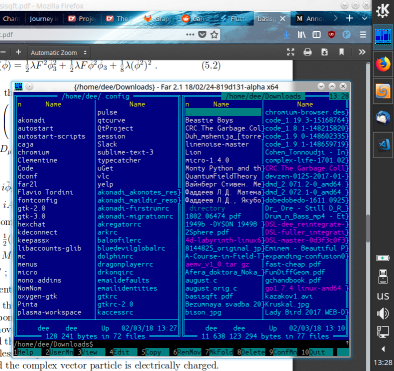Open the KDE application launcher
Screen dimensions: 394x371
pyautogui.click(x=383, y=11)
